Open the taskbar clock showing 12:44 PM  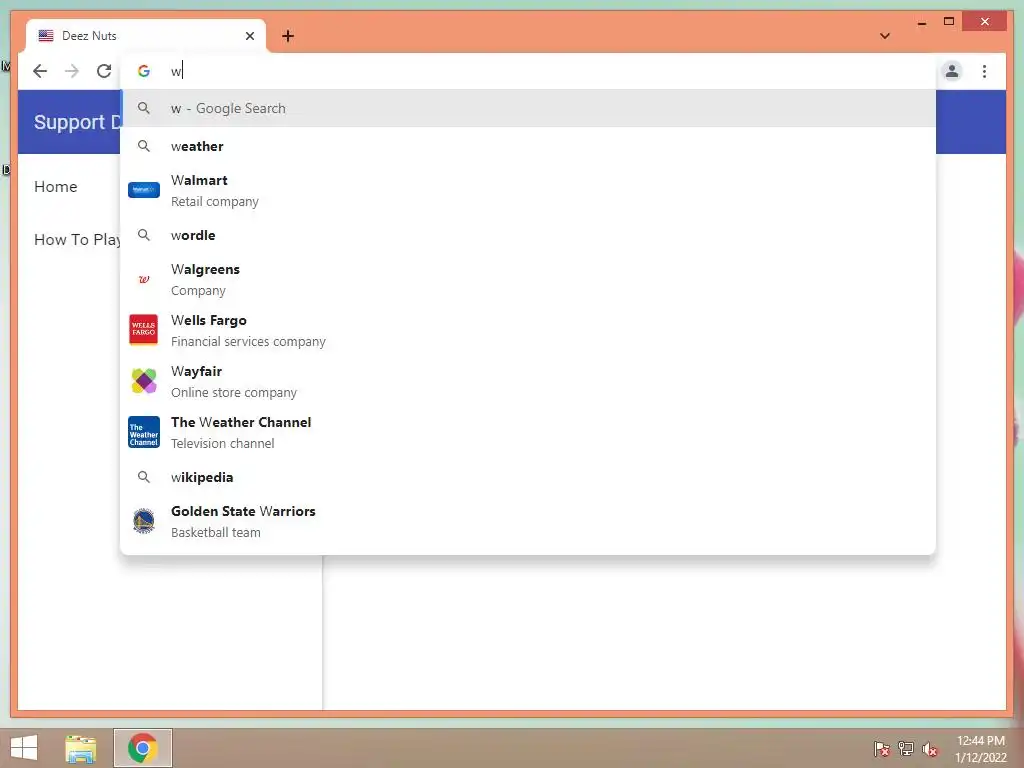point(980,749)
